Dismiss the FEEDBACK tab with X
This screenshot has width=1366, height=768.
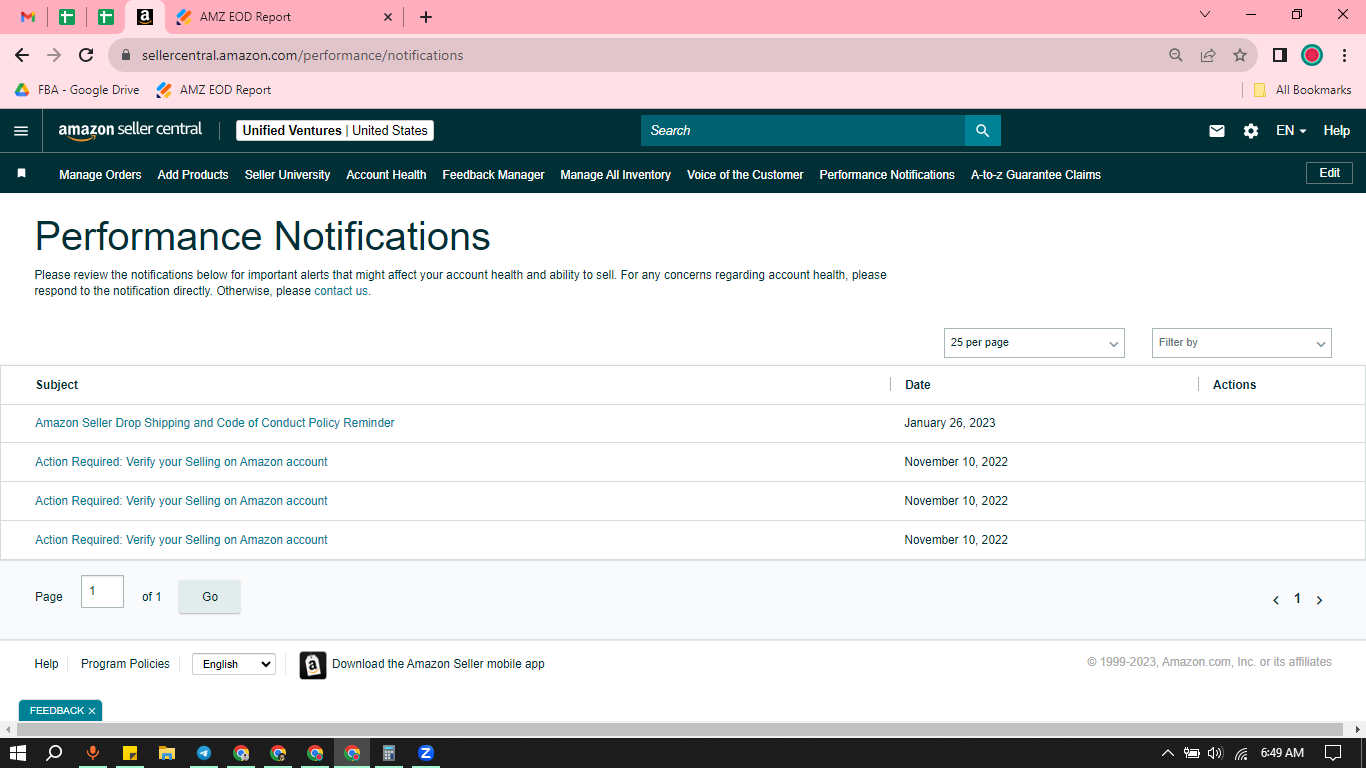click(92, 711)
